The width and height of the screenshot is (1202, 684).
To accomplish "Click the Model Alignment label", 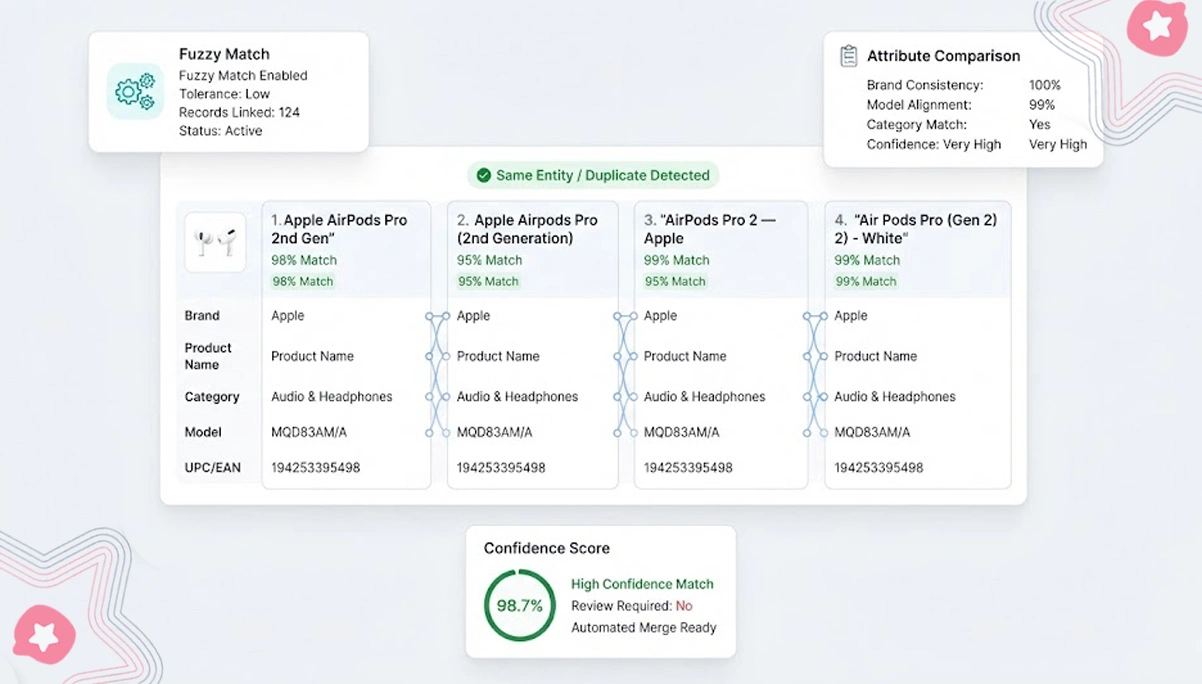I will [919, 105].
